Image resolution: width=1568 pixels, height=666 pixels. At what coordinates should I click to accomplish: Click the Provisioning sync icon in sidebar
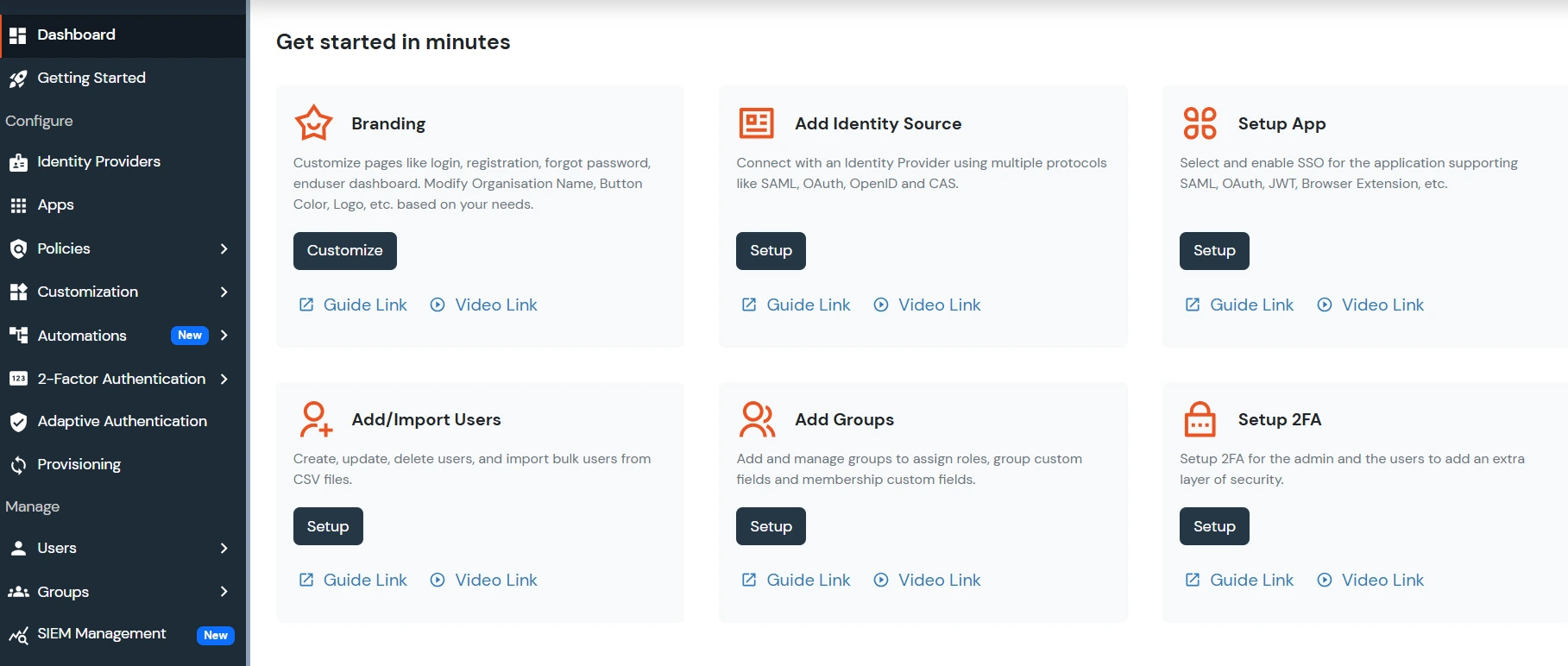coord(18,465)
